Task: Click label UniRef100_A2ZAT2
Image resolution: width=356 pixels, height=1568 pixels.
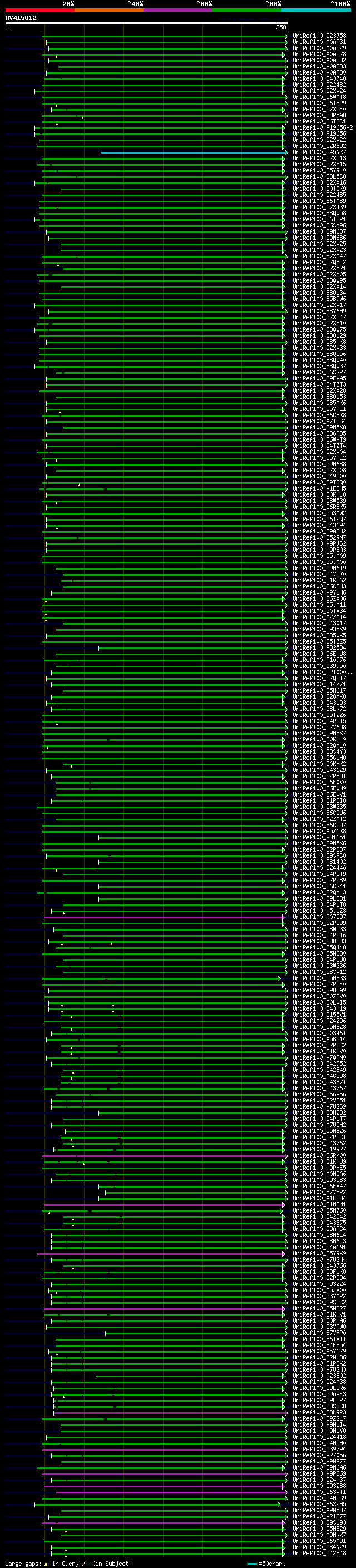Action: click(319, 819)
